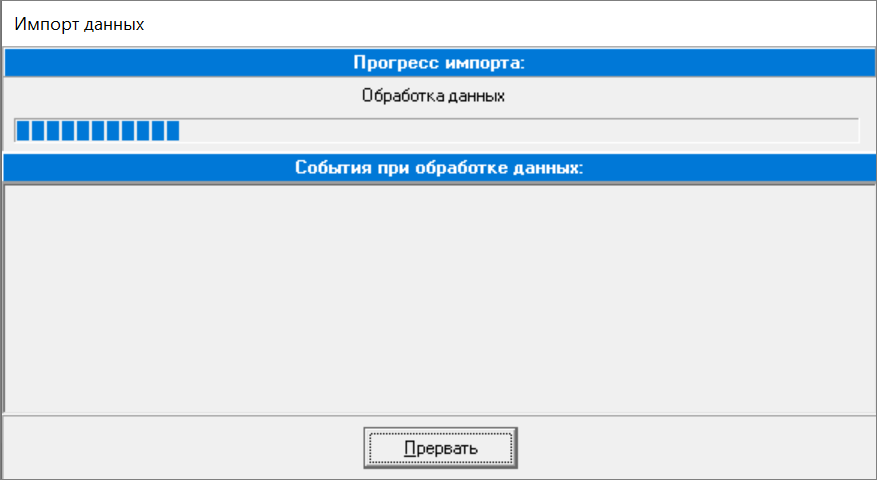The height and width of the screenshot is (480, 877).
Task: Click the gray panel left of the Прервать button
Action: [180, 448]
